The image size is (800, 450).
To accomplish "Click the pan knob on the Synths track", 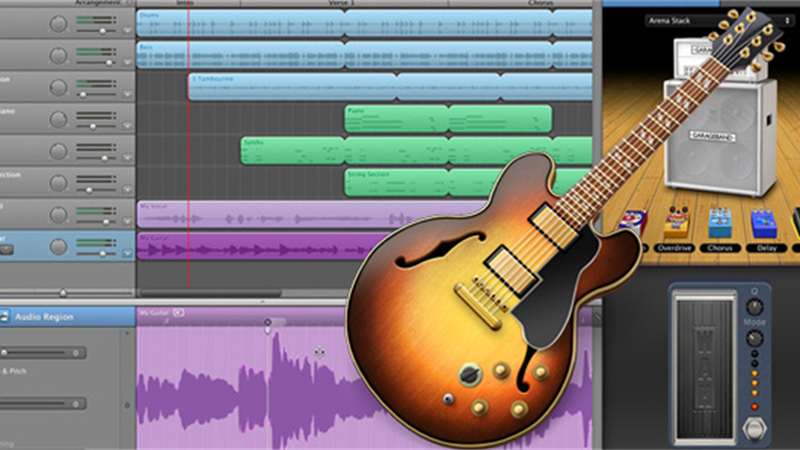I will pyautogui.click(x=58, y=151).
